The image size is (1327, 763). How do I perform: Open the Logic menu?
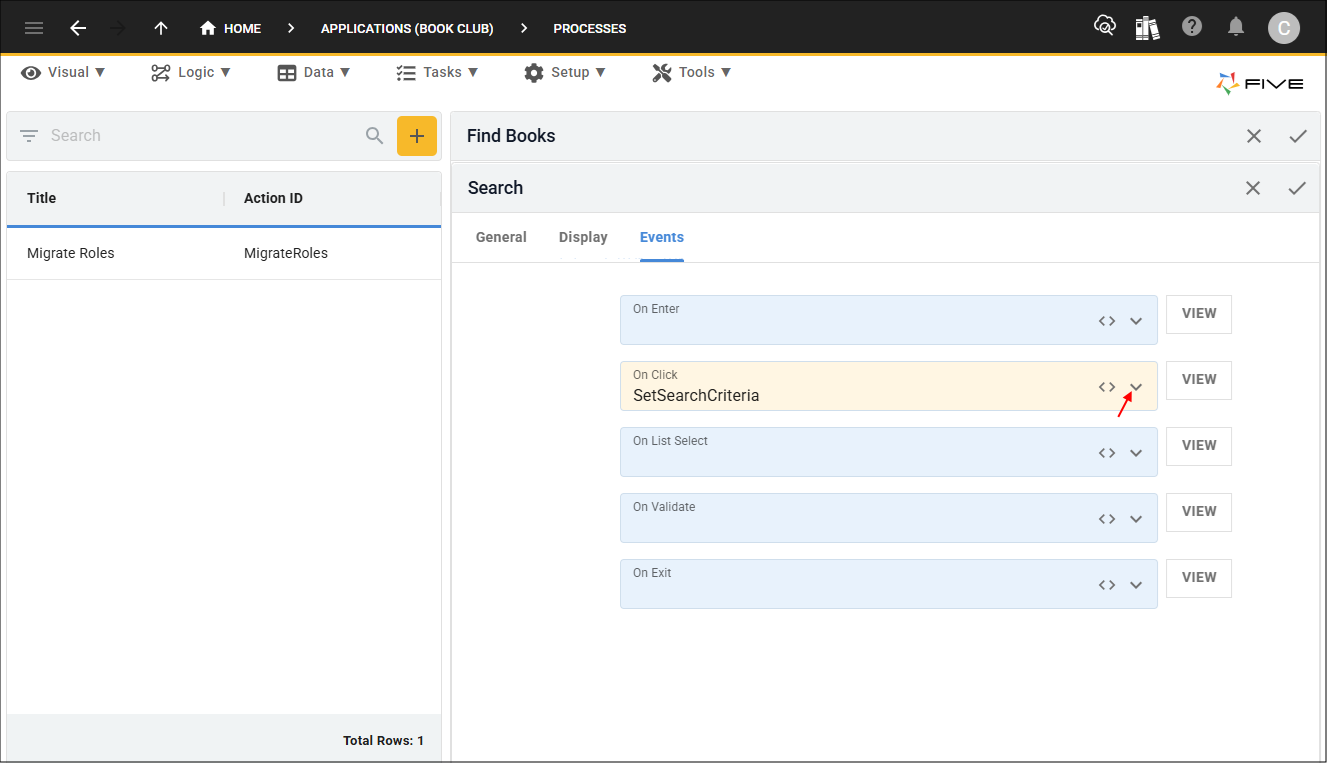tap(191, 72)
